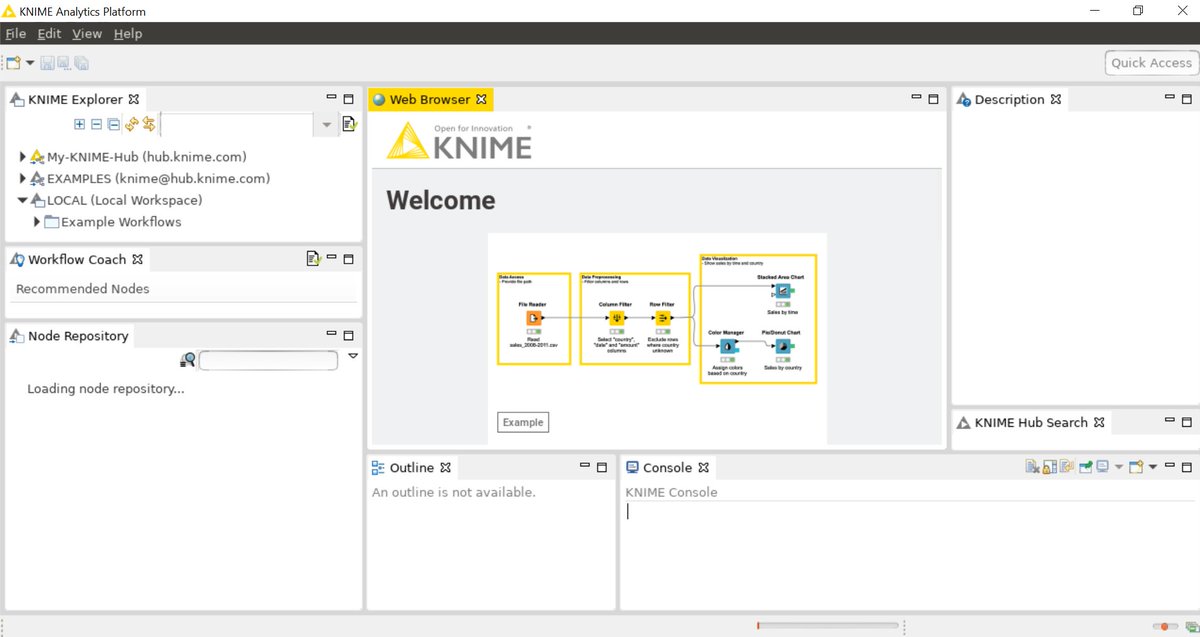Select the Web Browser tab

click(x=430, y=100)
